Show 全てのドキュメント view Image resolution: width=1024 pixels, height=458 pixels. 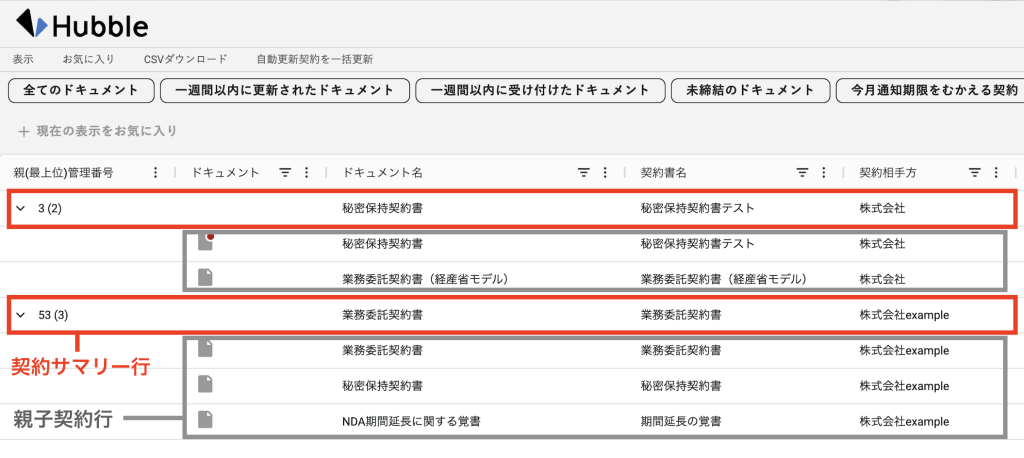tap(80, 90)
